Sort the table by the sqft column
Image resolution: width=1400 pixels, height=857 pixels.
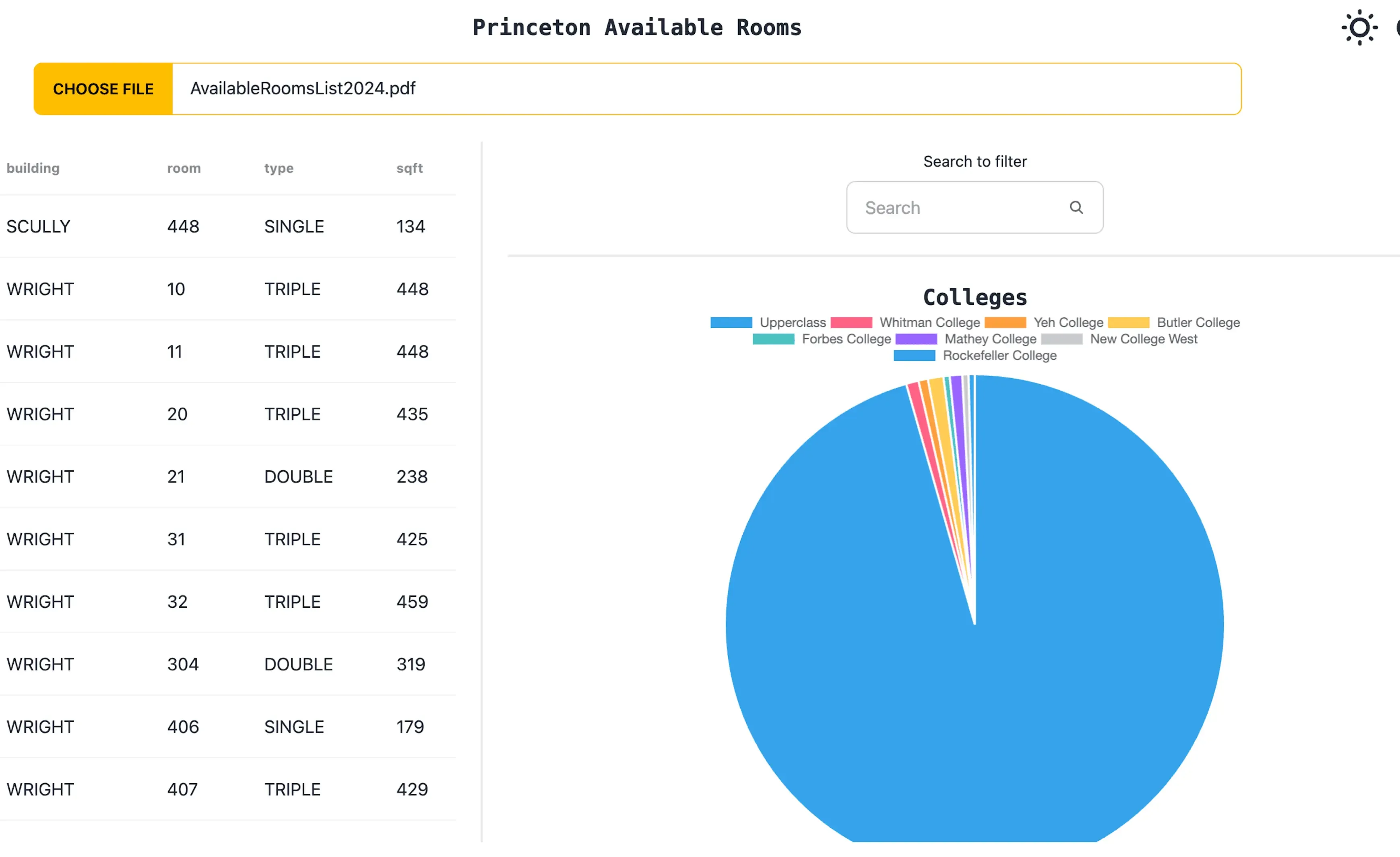(x=410, y=168)
